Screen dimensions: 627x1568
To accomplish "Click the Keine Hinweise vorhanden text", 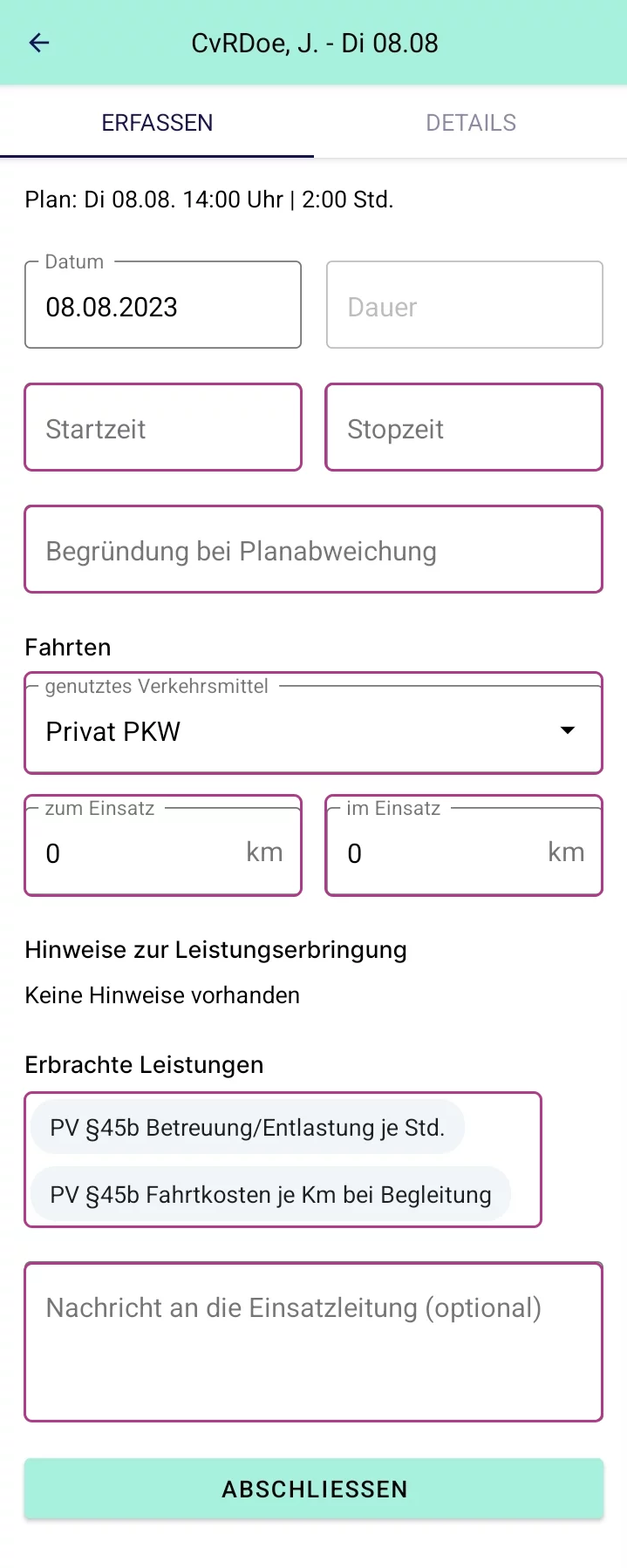I will pos(162,995).
